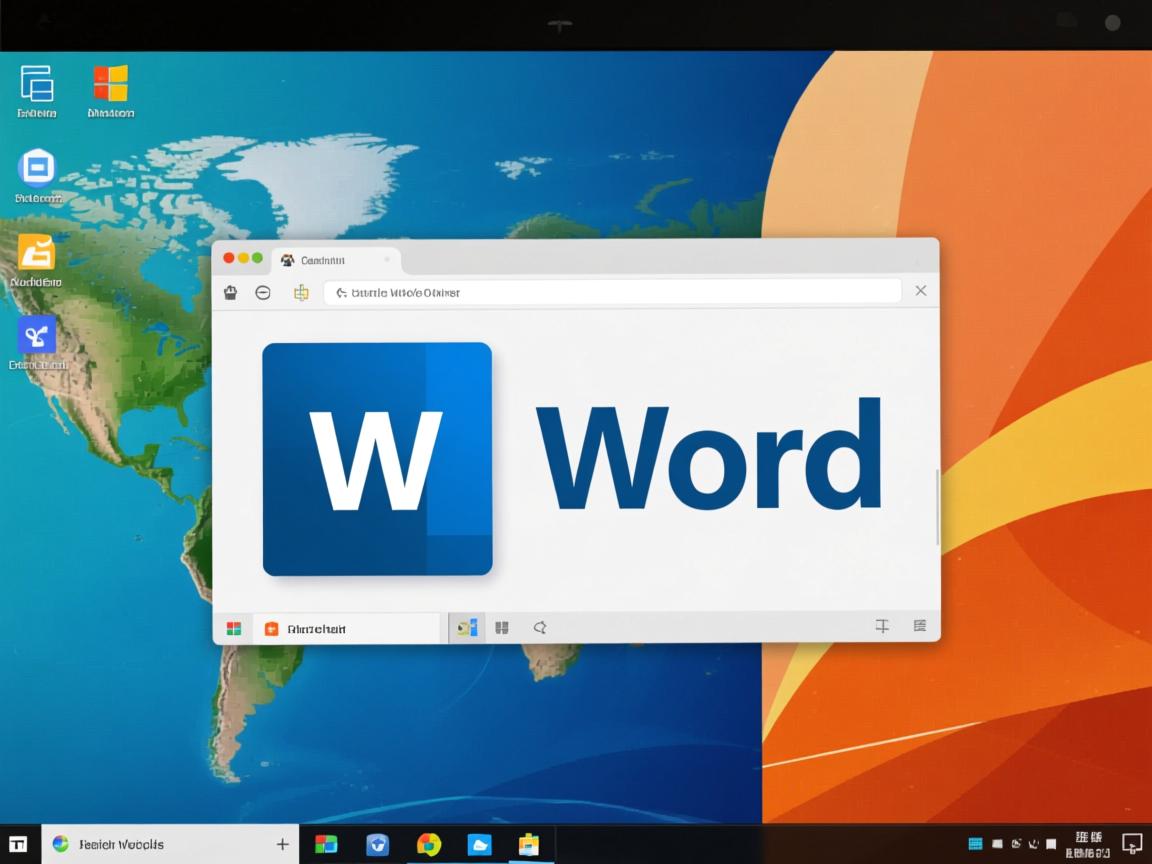Click the yellow grid icon in browser toolbar

(x=300, y=292)
